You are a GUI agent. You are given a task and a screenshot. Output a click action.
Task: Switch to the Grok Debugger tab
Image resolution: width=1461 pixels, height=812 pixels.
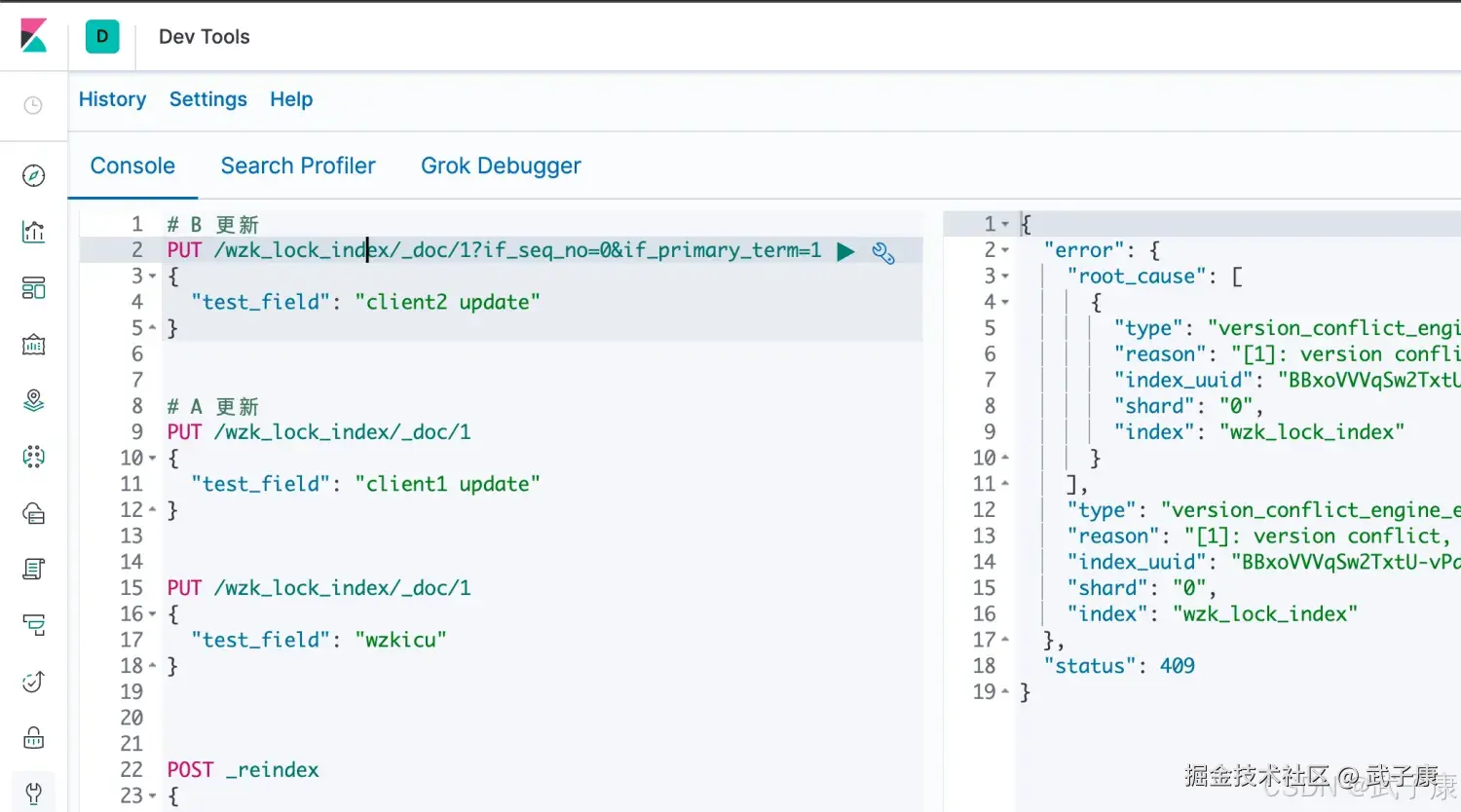501,166
